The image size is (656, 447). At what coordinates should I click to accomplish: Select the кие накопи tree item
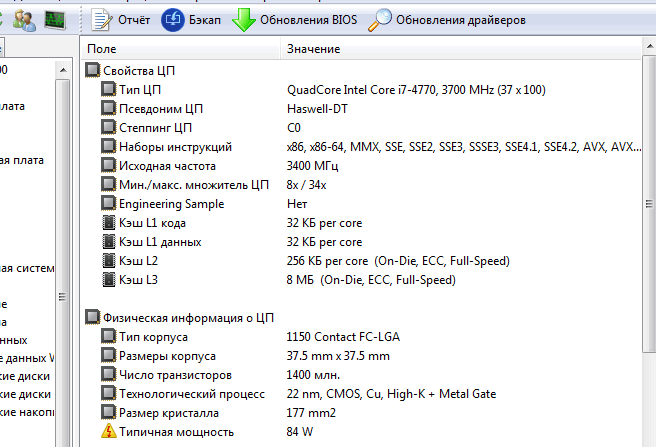click(27, 412)
